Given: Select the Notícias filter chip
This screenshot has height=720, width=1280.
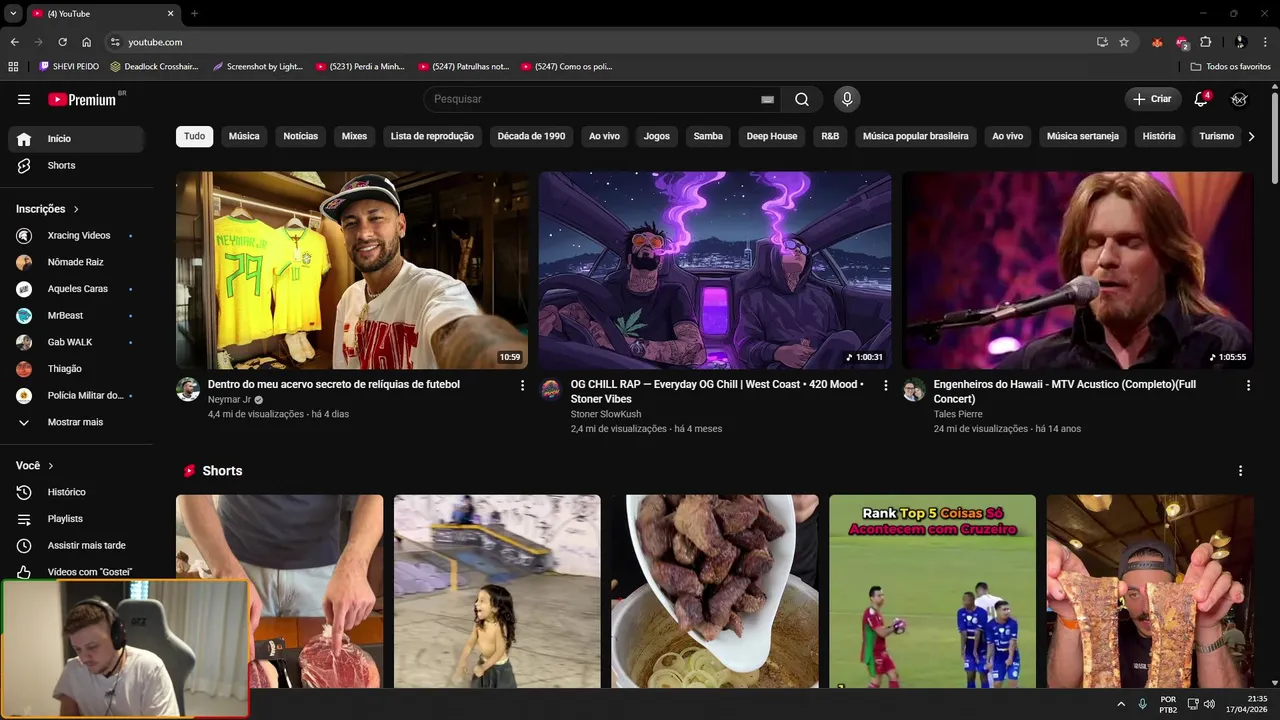Looking at the screenshot, I should pyautogui.click(x=301, y=136).
